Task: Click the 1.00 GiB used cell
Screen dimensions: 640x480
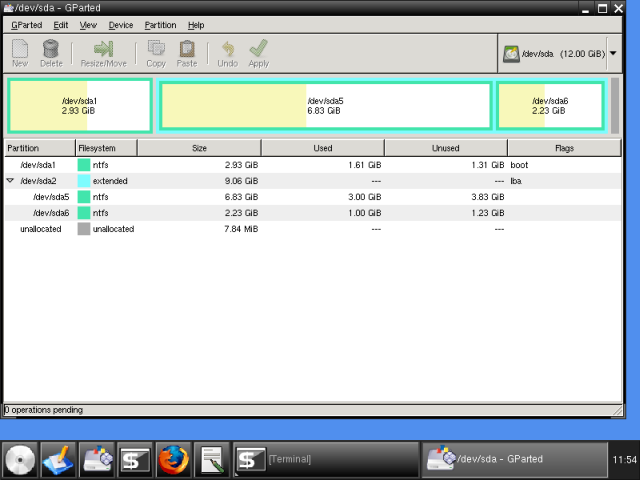Action: [364, 213]
